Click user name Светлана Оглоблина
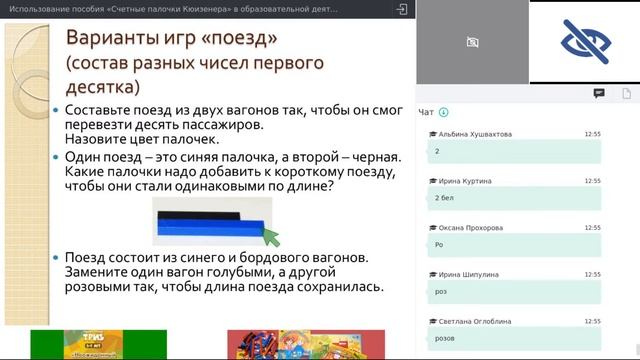This screenshot has height=360, width=640. click(x=475, y=322)
